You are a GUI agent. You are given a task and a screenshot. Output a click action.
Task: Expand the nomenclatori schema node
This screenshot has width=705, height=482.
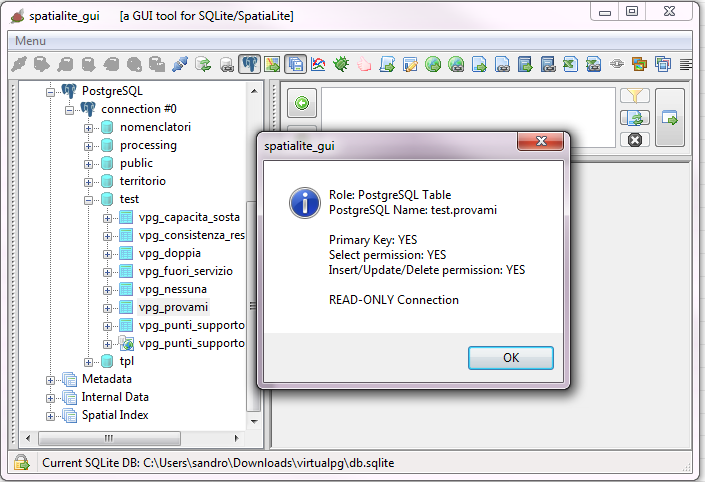click(88, 128)
